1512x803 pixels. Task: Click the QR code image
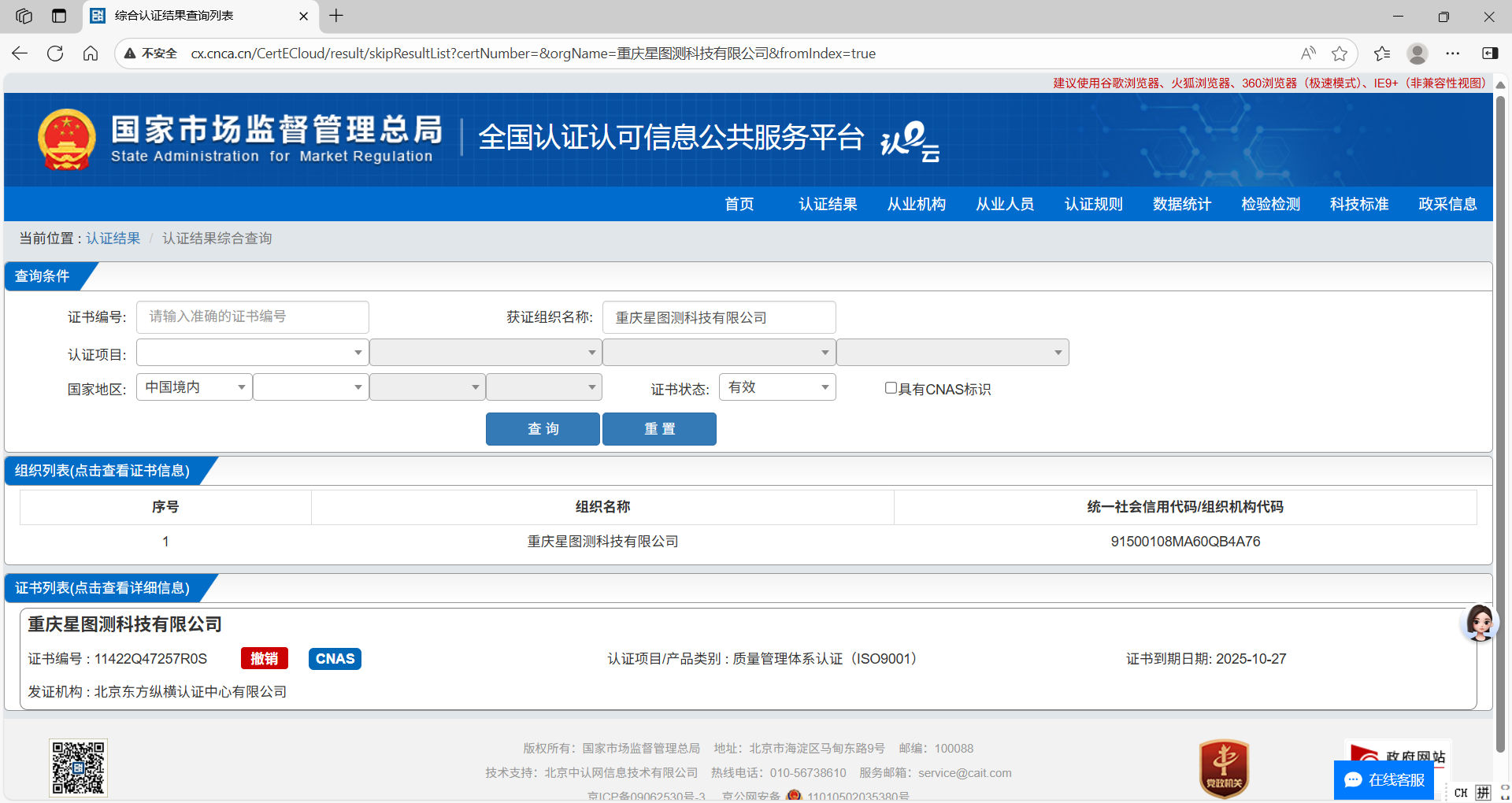[x=78, y=768]
